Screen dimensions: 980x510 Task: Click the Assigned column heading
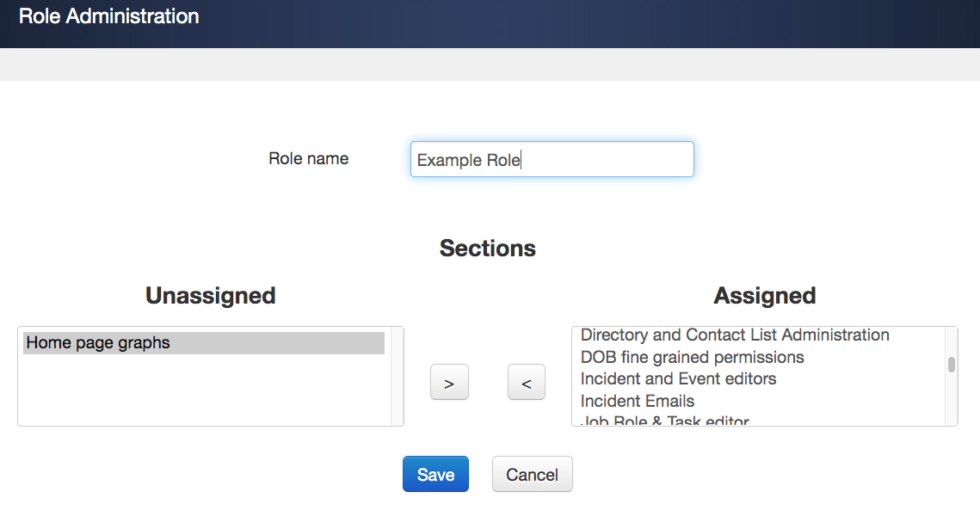point(764,296)
